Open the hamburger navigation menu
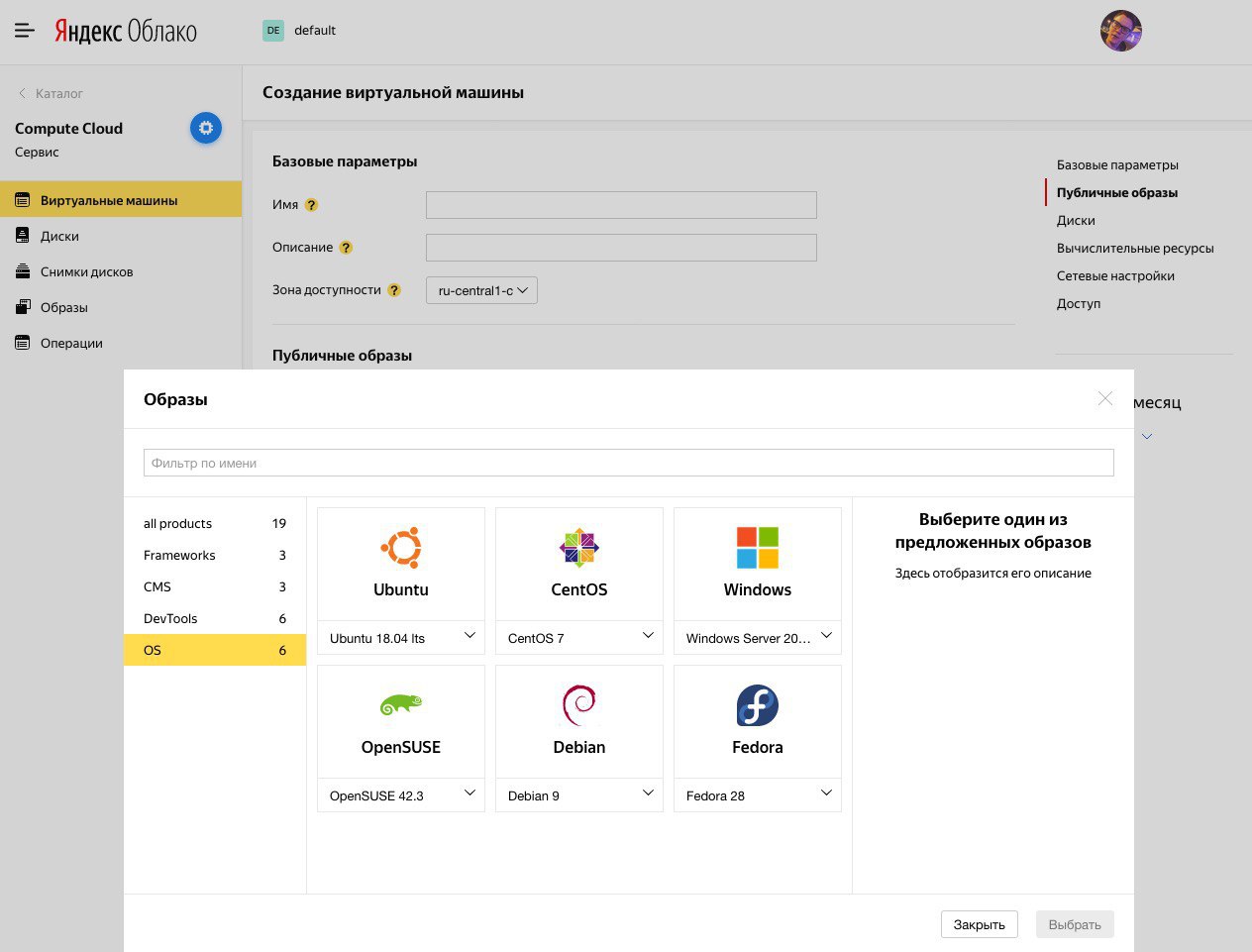The height and width of the screenshot is (952, 1252). pos(25,31)
